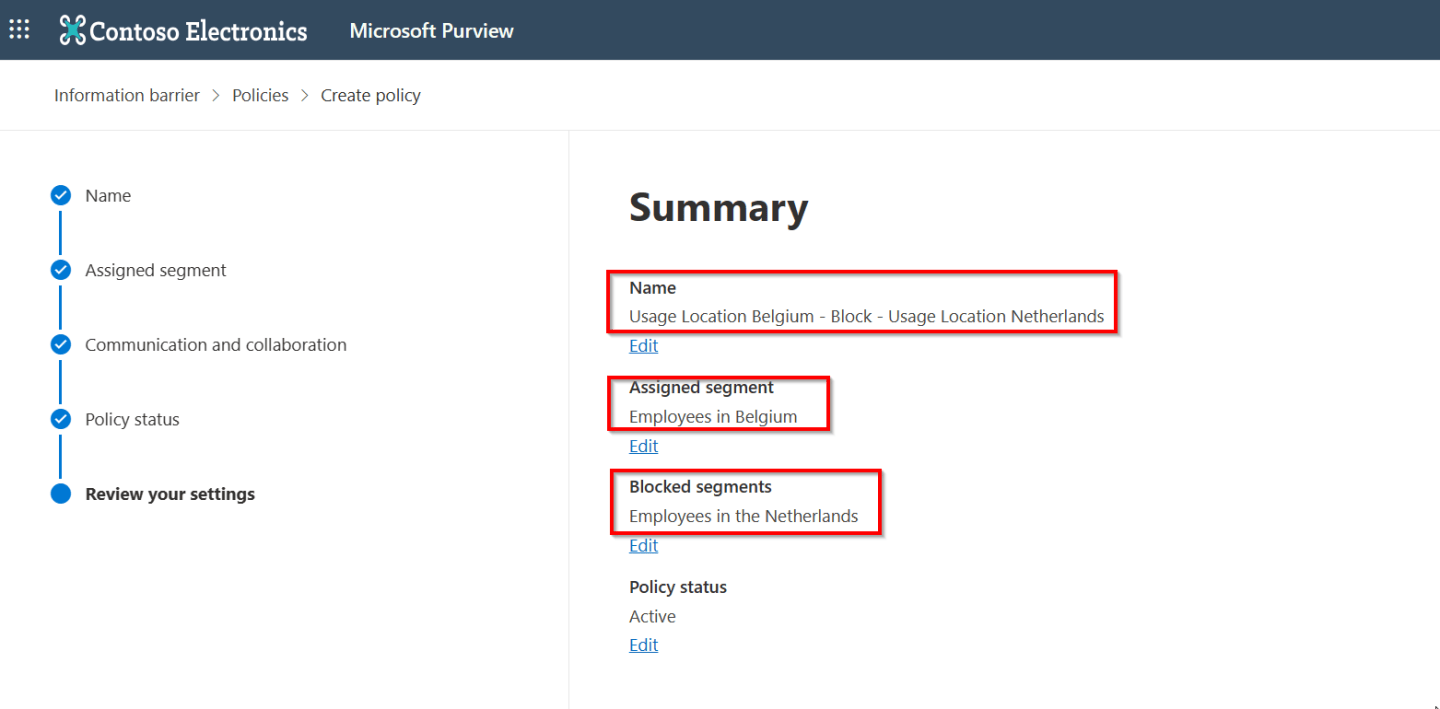Image resolution: width=1440 pixels, height=709 pixels.
Task: Edit the Policy status
Action: click(643, 645)
